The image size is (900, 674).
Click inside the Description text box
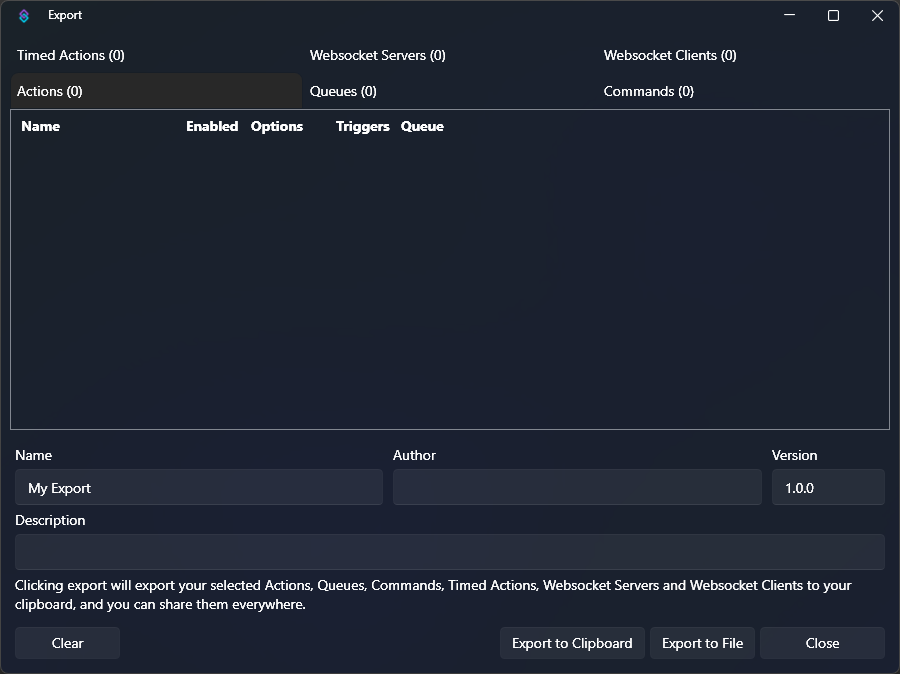[449, 551]
